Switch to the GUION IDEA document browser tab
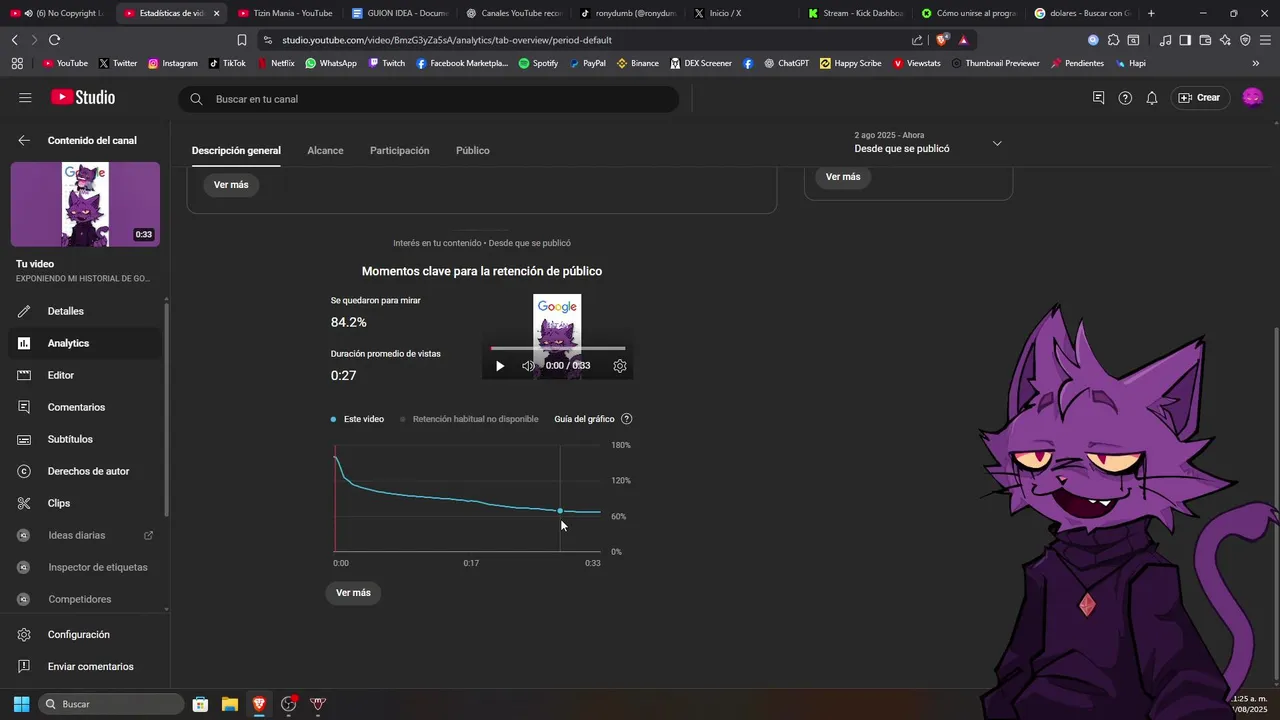 400,13
